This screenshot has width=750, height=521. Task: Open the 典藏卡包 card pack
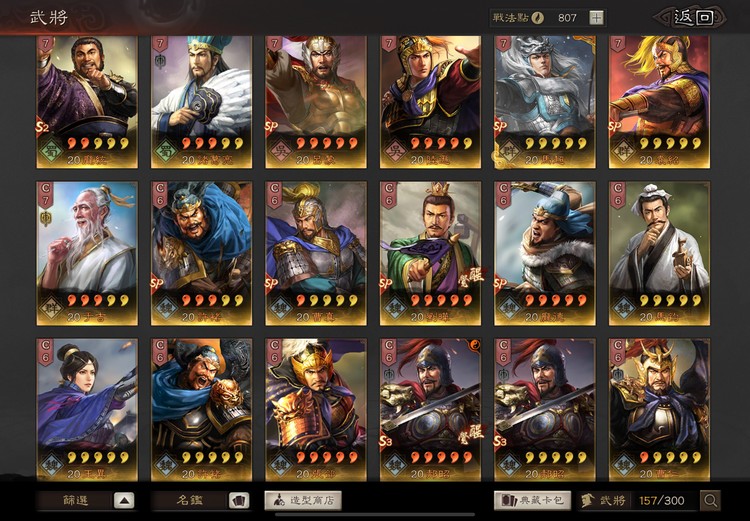[x=532, y=500]
